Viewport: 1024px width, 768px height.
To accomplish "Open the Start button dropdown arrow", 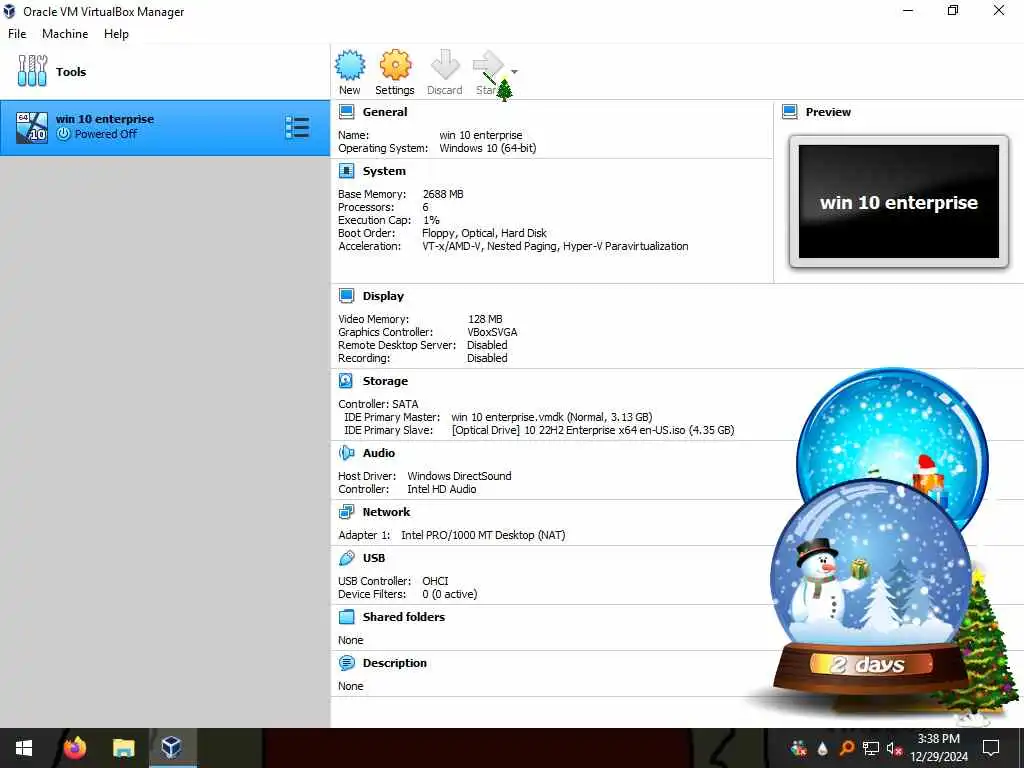I will tap(515, 72).
